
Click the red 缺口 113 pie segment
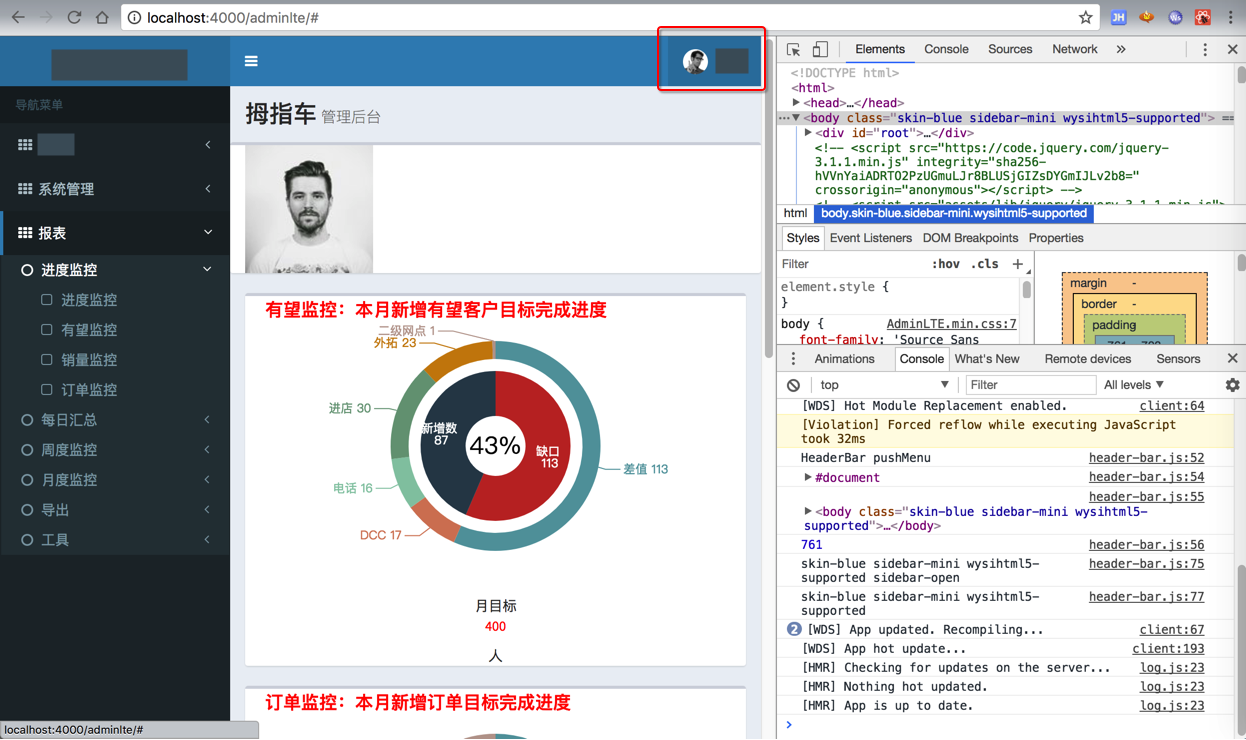pos(540,440)
